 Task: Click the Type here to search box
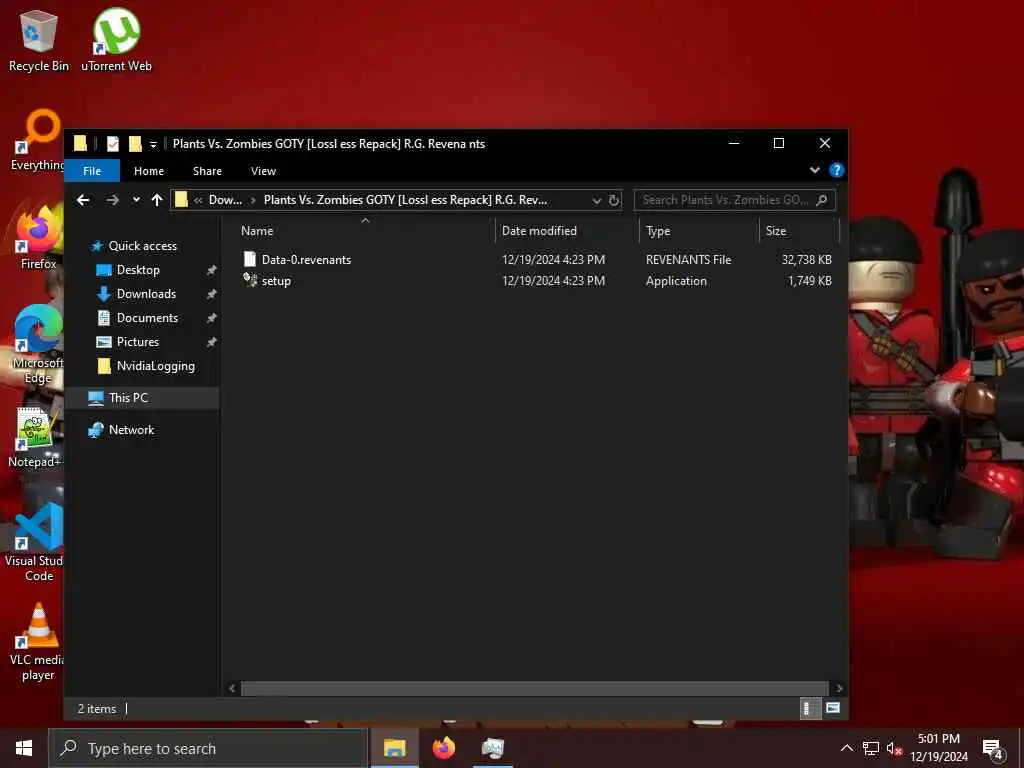click(208, 748)
